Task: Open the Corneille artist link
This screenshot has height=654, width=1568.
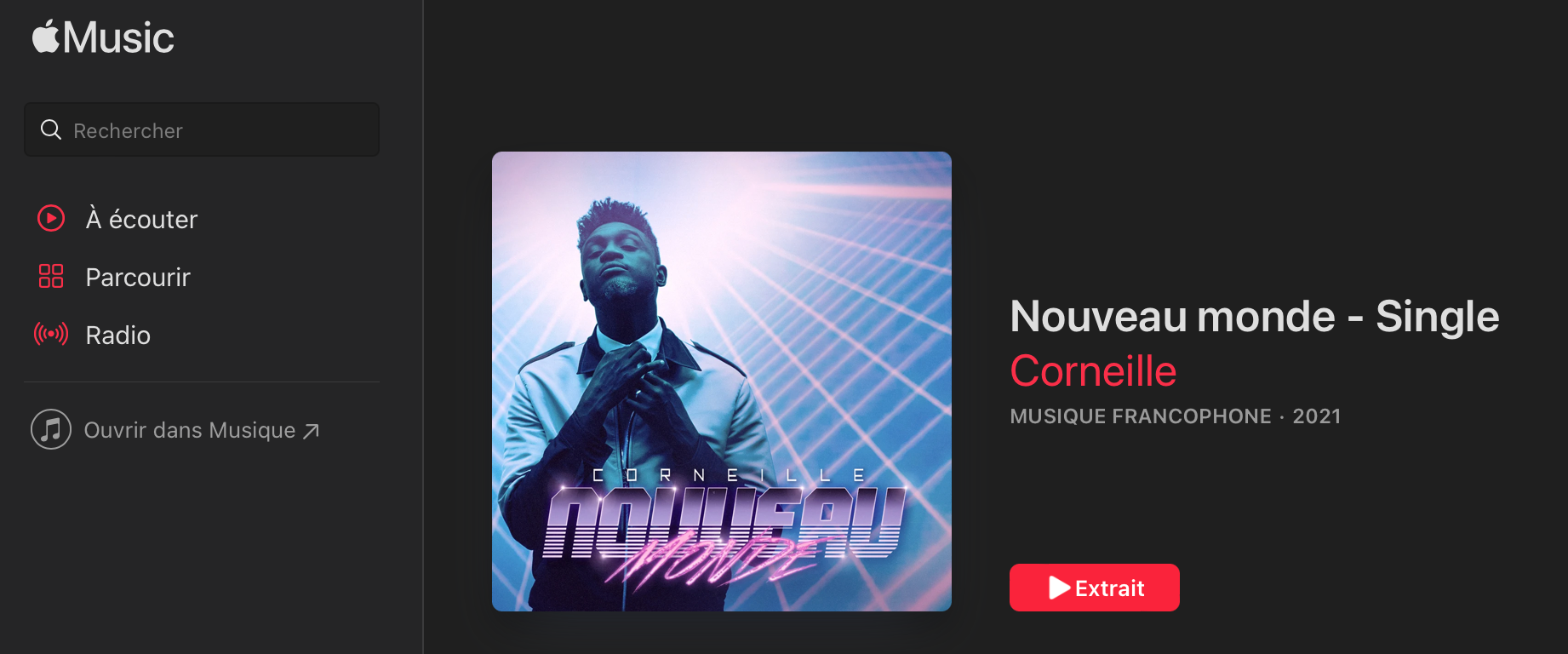Action: [x=1093, y=371]
